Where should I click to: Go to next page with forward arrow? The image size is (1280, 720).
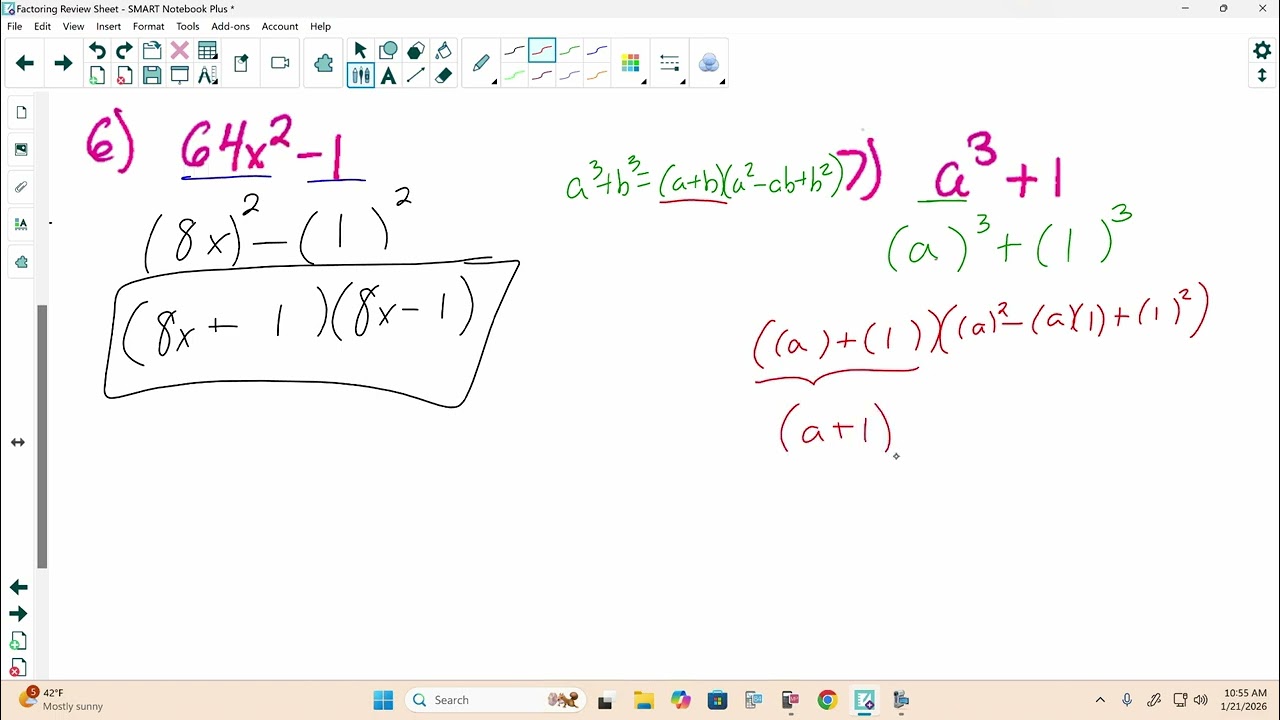point(63,63)
